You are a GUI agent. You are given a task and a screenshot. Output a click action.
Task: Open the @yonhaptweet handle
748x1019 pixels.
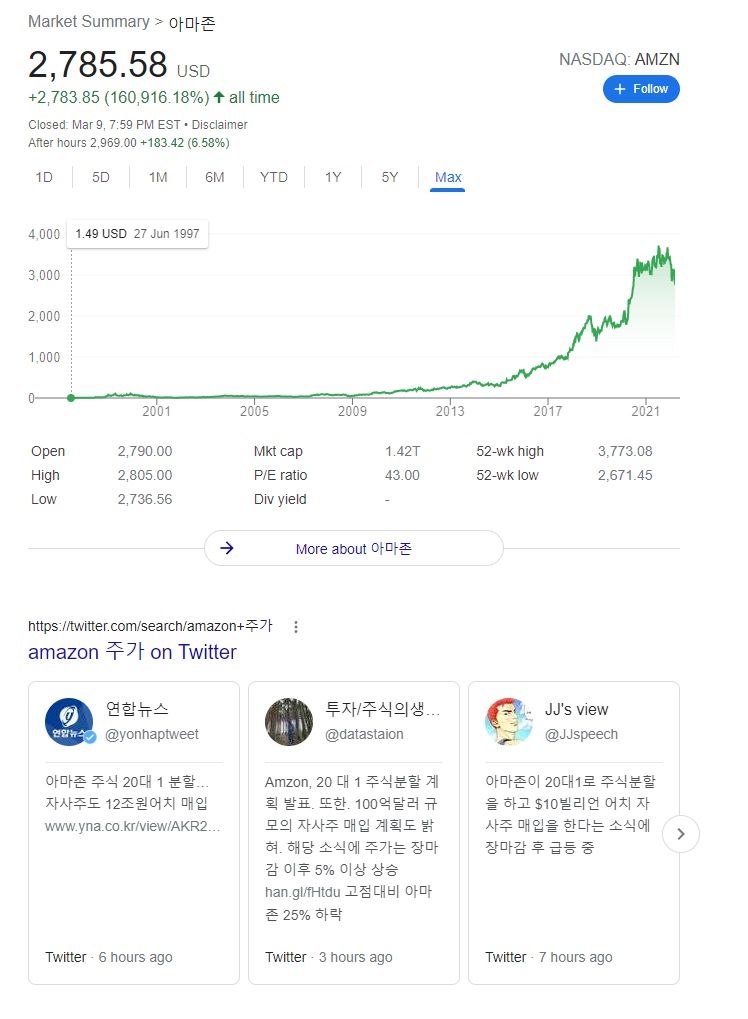coord(152,734)
